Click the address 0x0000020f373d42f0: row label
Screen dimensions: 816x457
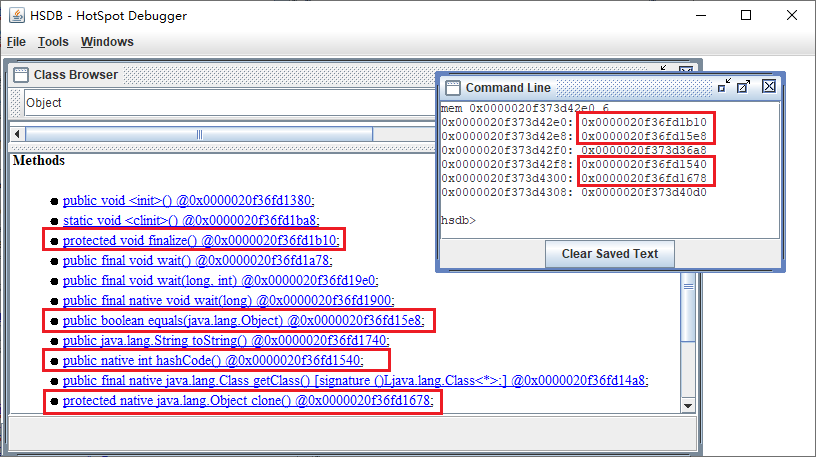[x=507, y=150]
